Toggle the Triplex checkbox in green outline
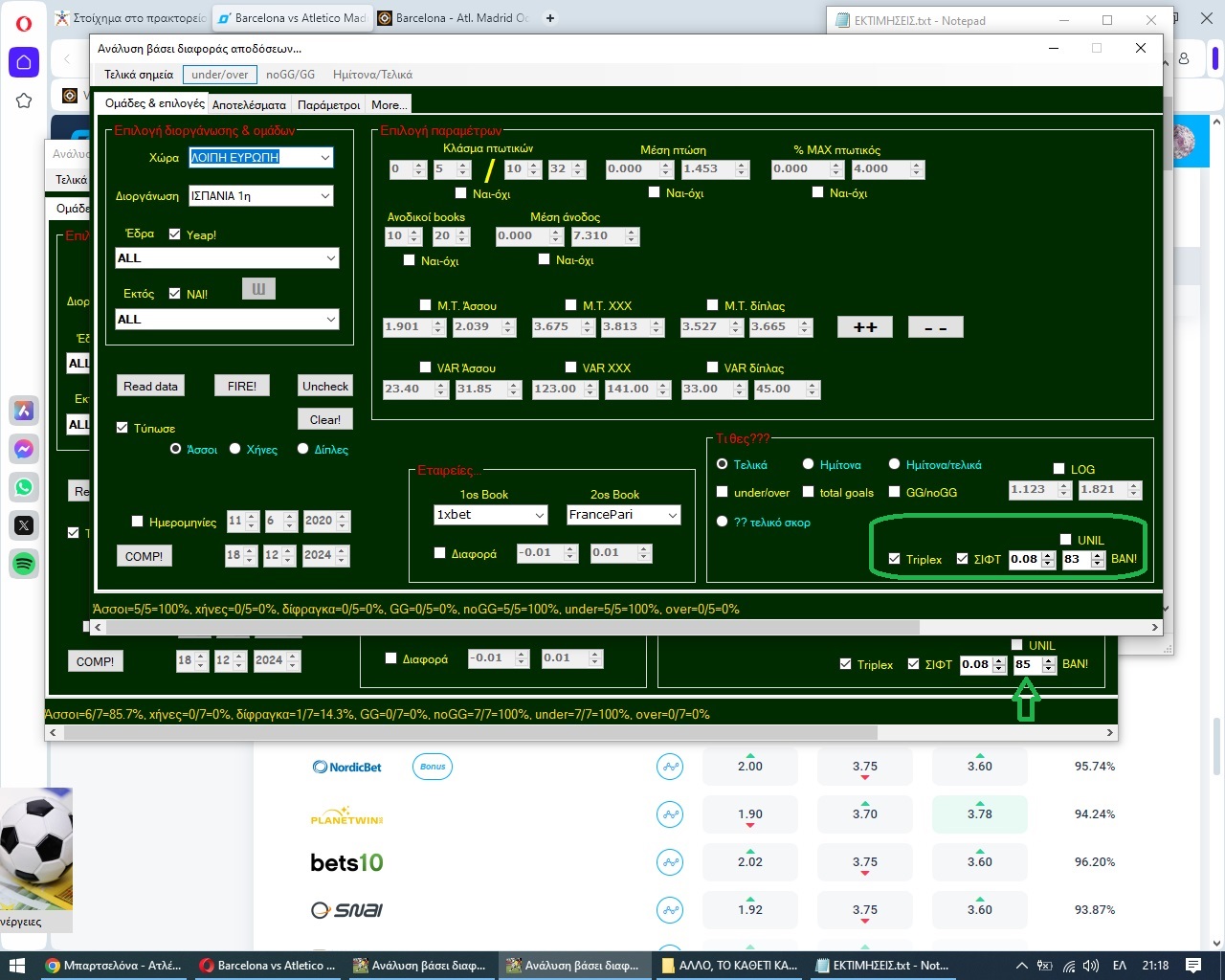This screenshot has width=1225, height=980. tap(894, 559)
